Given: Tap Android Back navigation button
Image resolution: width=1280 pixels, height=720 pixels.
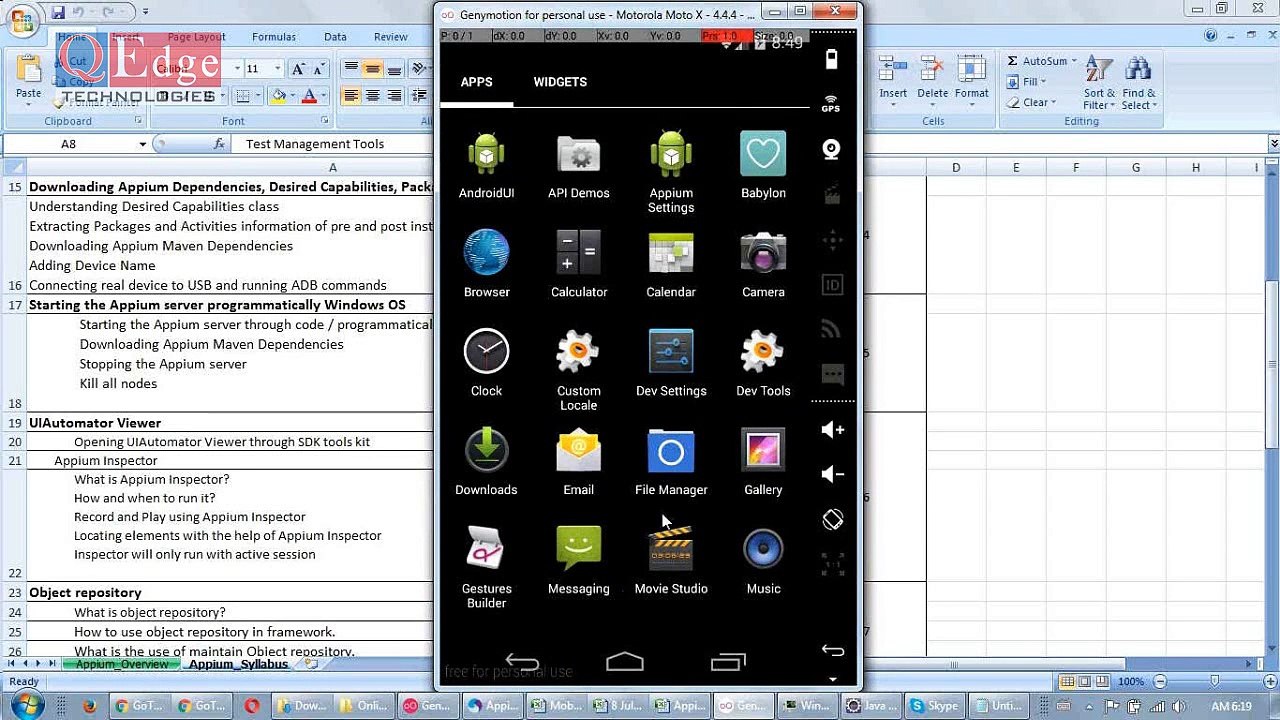Looking at the screenshot, I should pyautogui.click(x=522, y=661).
